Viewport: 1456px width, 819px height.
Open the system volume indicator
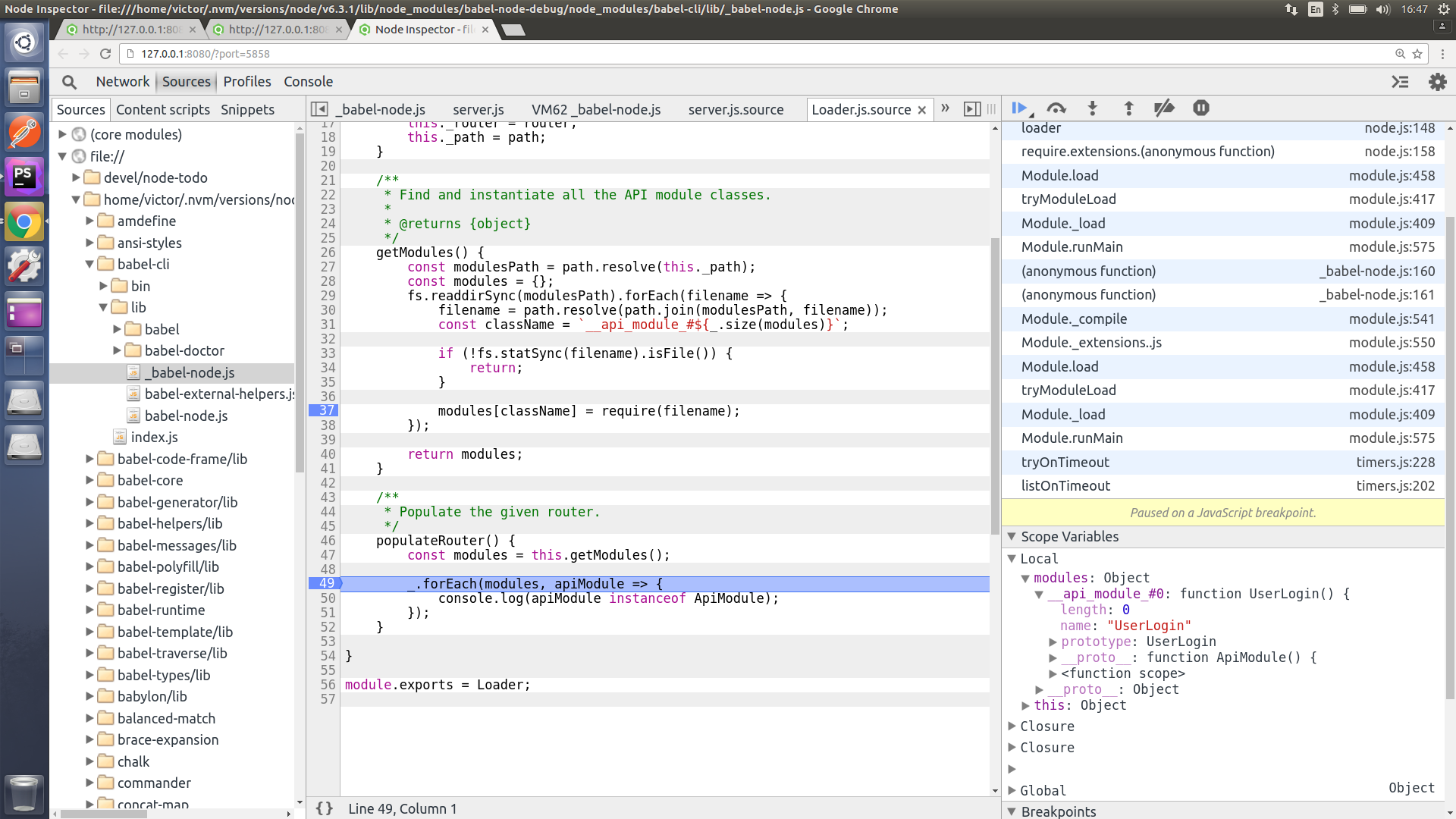pyautogui.click(x=1383, y=9)
